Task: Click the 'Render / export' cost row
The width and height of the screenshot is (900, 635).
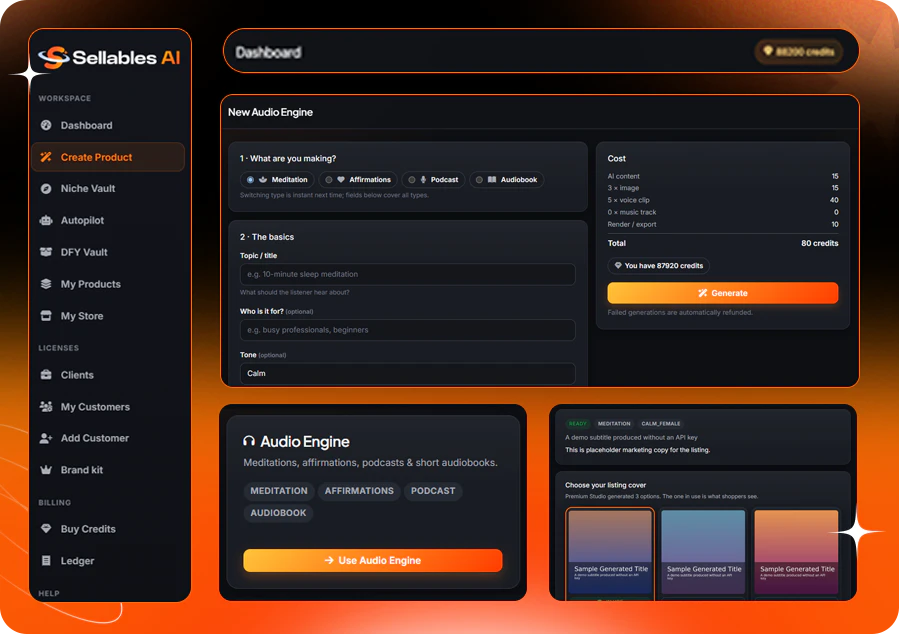Action: [x=723, y=224]
